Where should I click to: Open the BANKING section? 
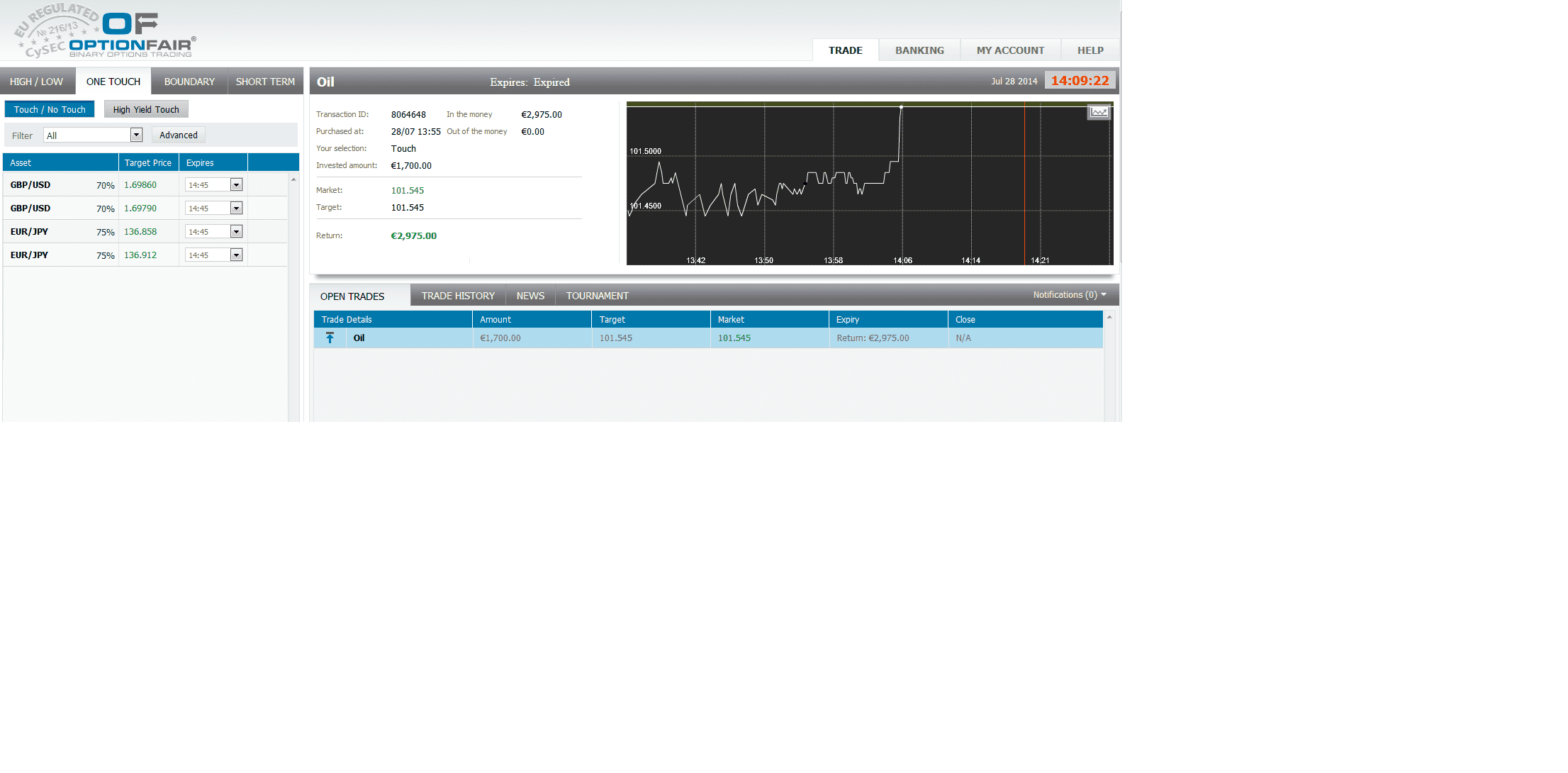coord(919,50)
